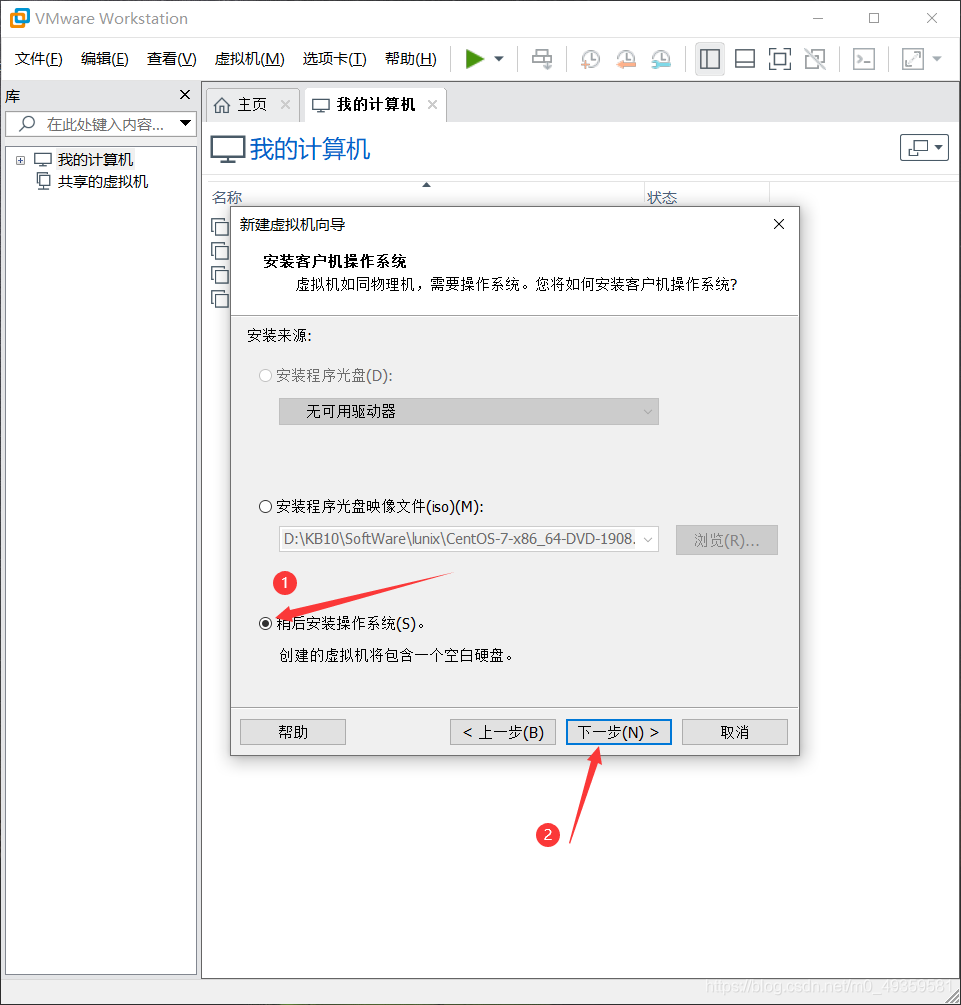Click the Unity mode toolbar icon
961x1005 pixels.
click(815, 59)
